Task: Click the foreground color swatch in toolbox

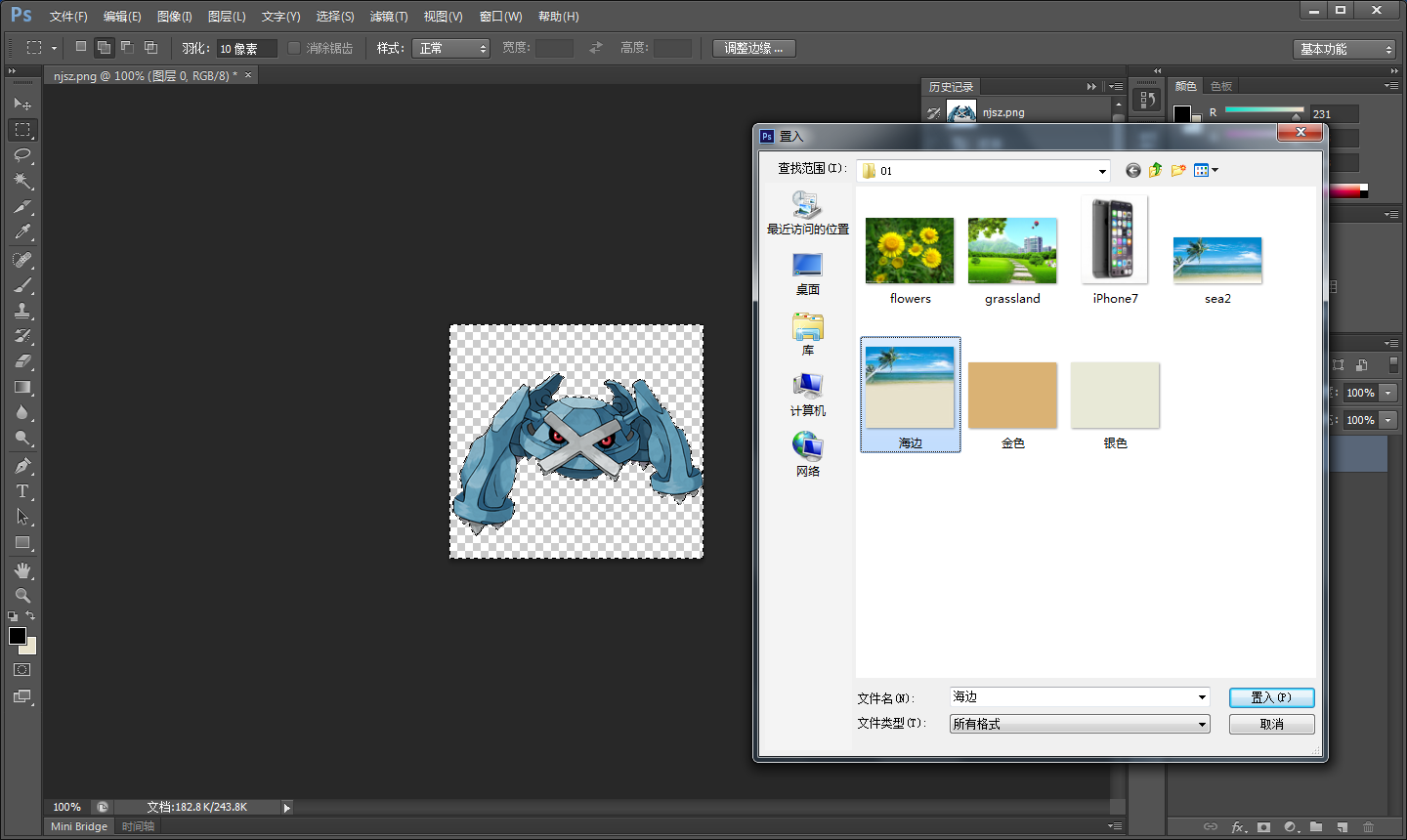Action: 18,636
